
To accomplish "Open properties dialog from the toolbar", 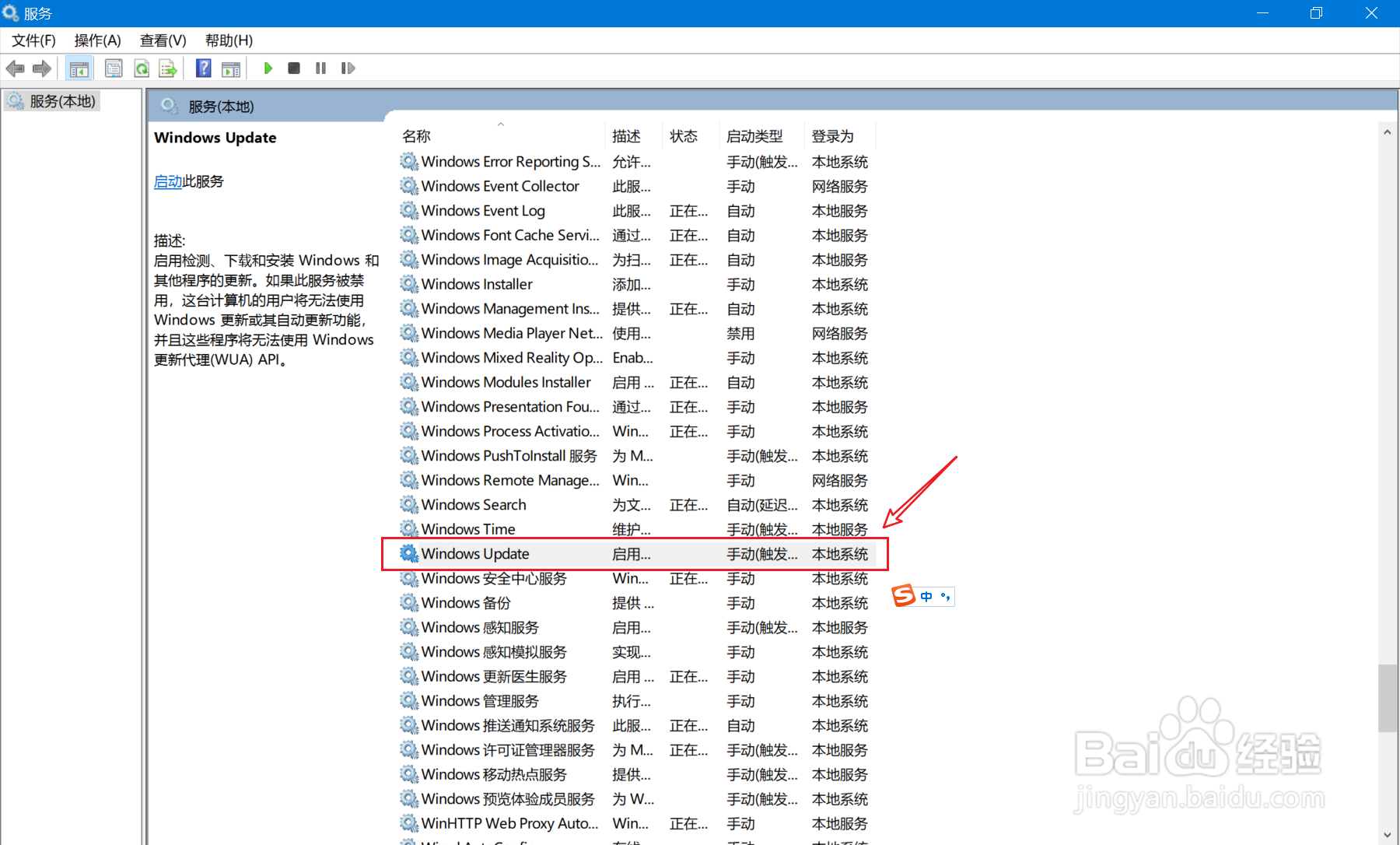I will click(x=114, y=68).
